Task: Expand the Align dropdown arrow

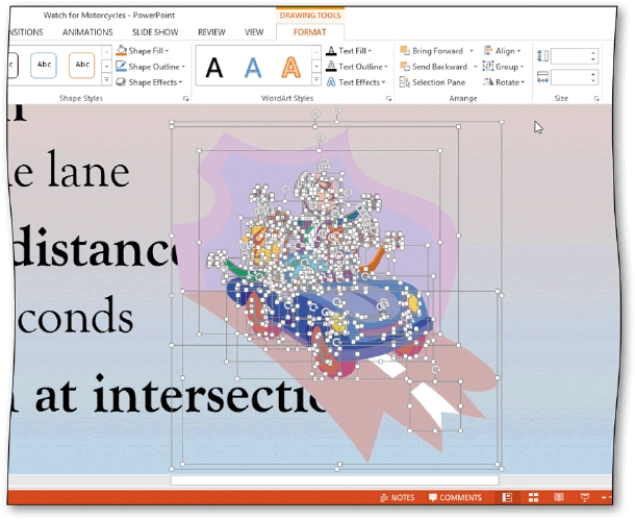Action: point(519,51)
